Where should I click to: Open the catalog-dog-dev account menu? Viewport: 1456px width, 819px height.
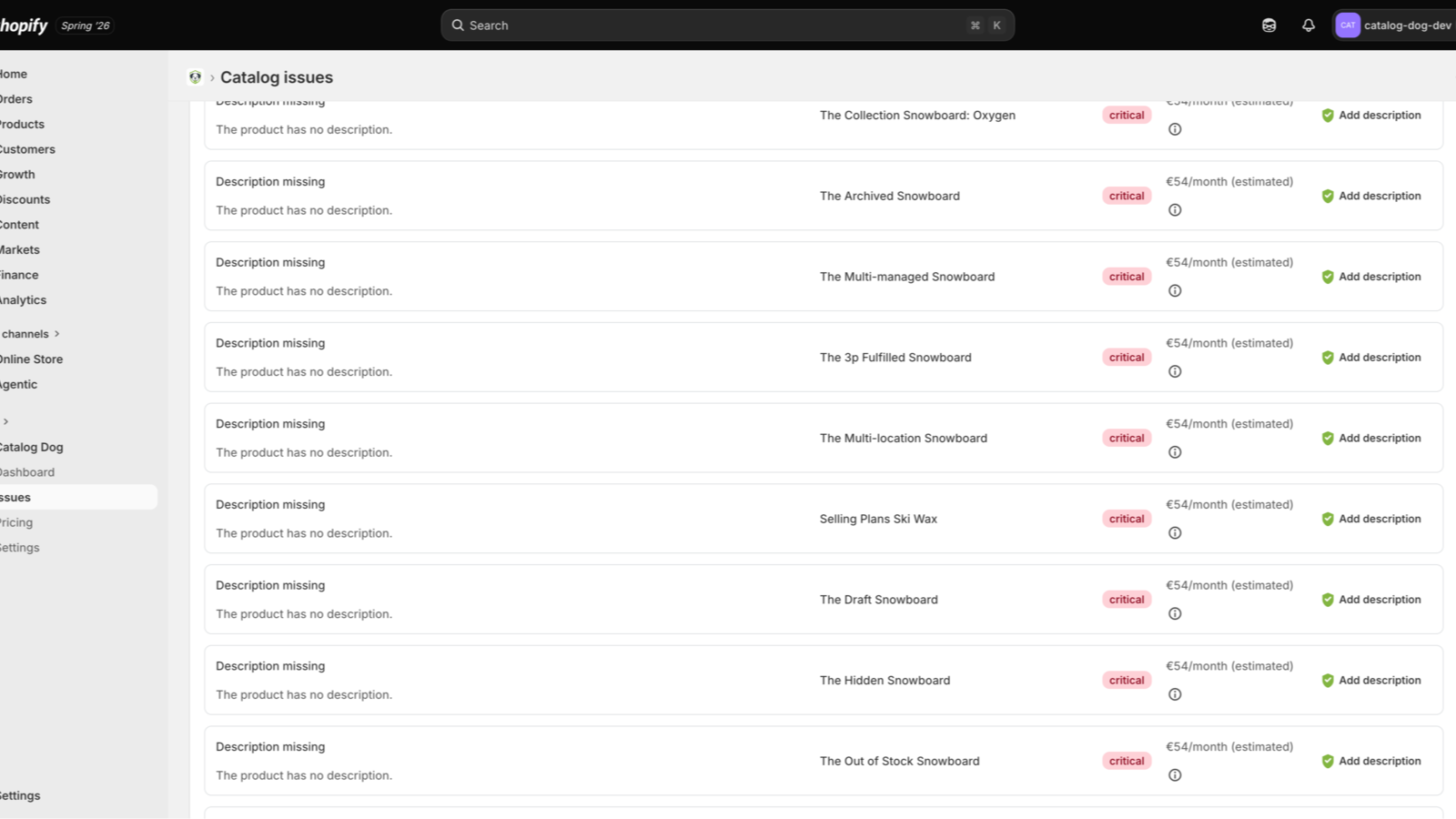pos(1394,25)
